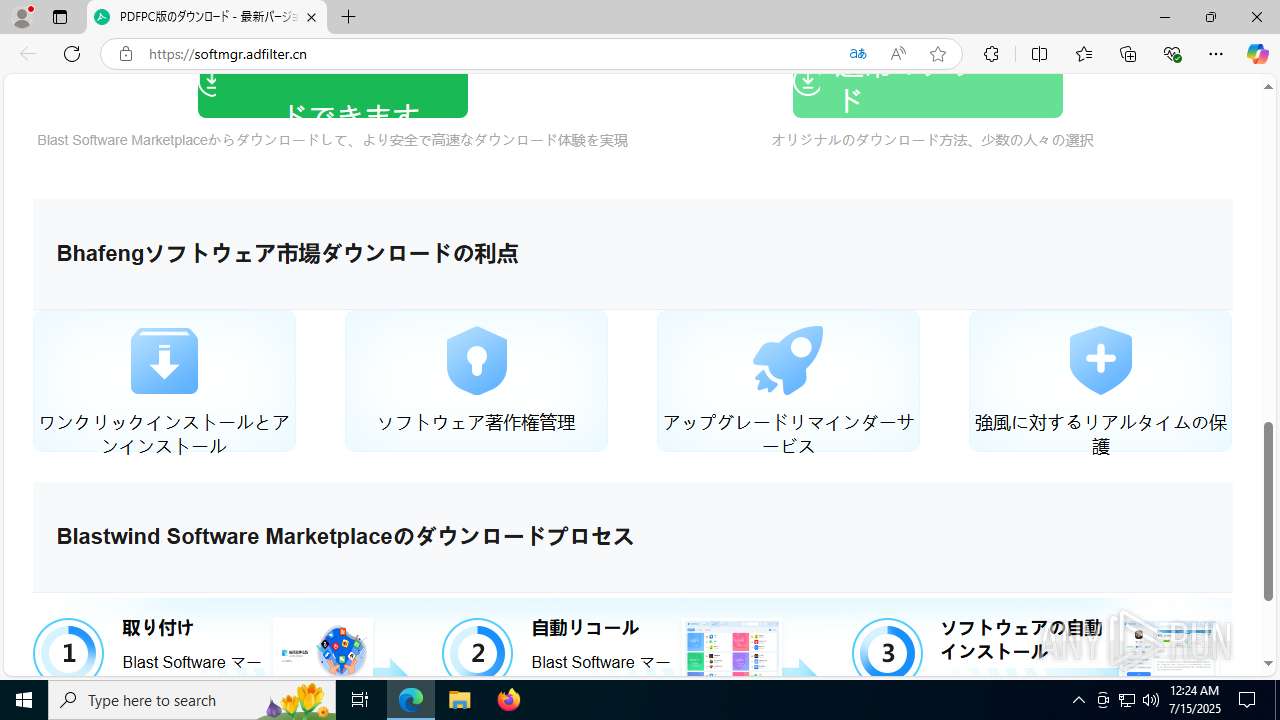Toggle split screen view
This screenshot has height=720, width=1280.
(1039, 54)
